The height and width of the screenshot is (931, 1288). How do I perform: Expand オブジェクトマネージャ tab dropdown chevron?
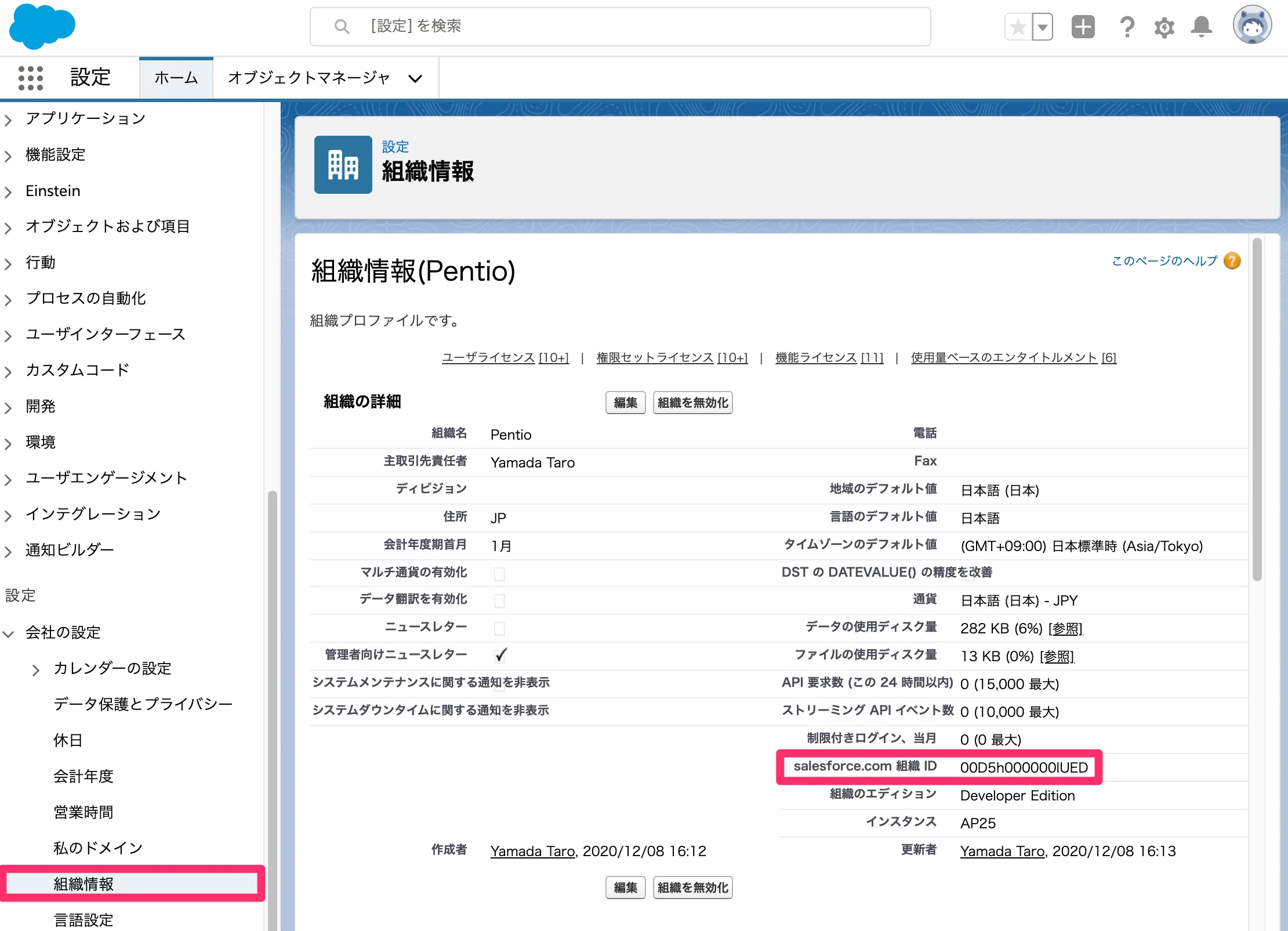[415, 78]
